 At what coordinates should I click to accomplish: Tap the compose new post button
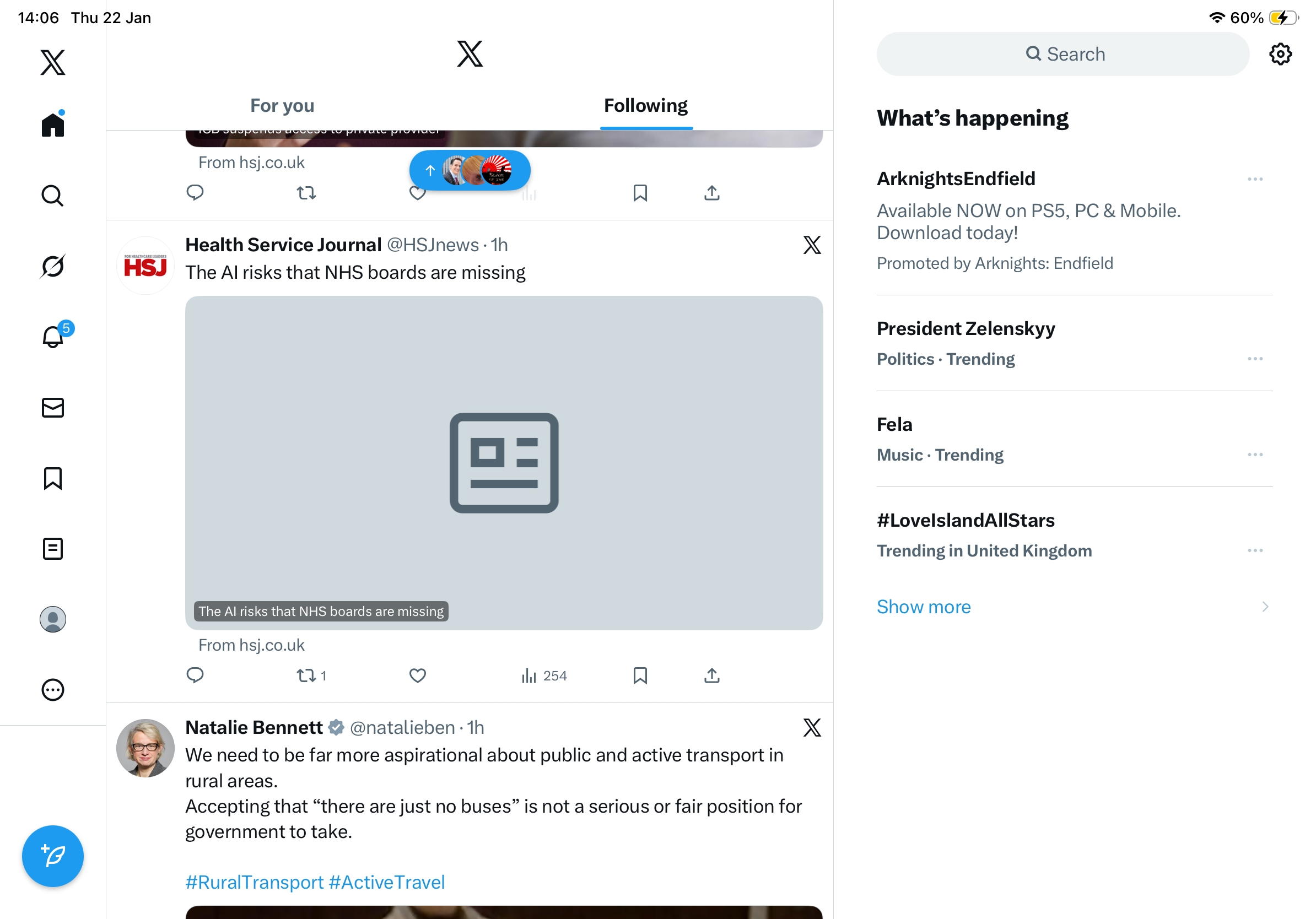tap(53, 856)
